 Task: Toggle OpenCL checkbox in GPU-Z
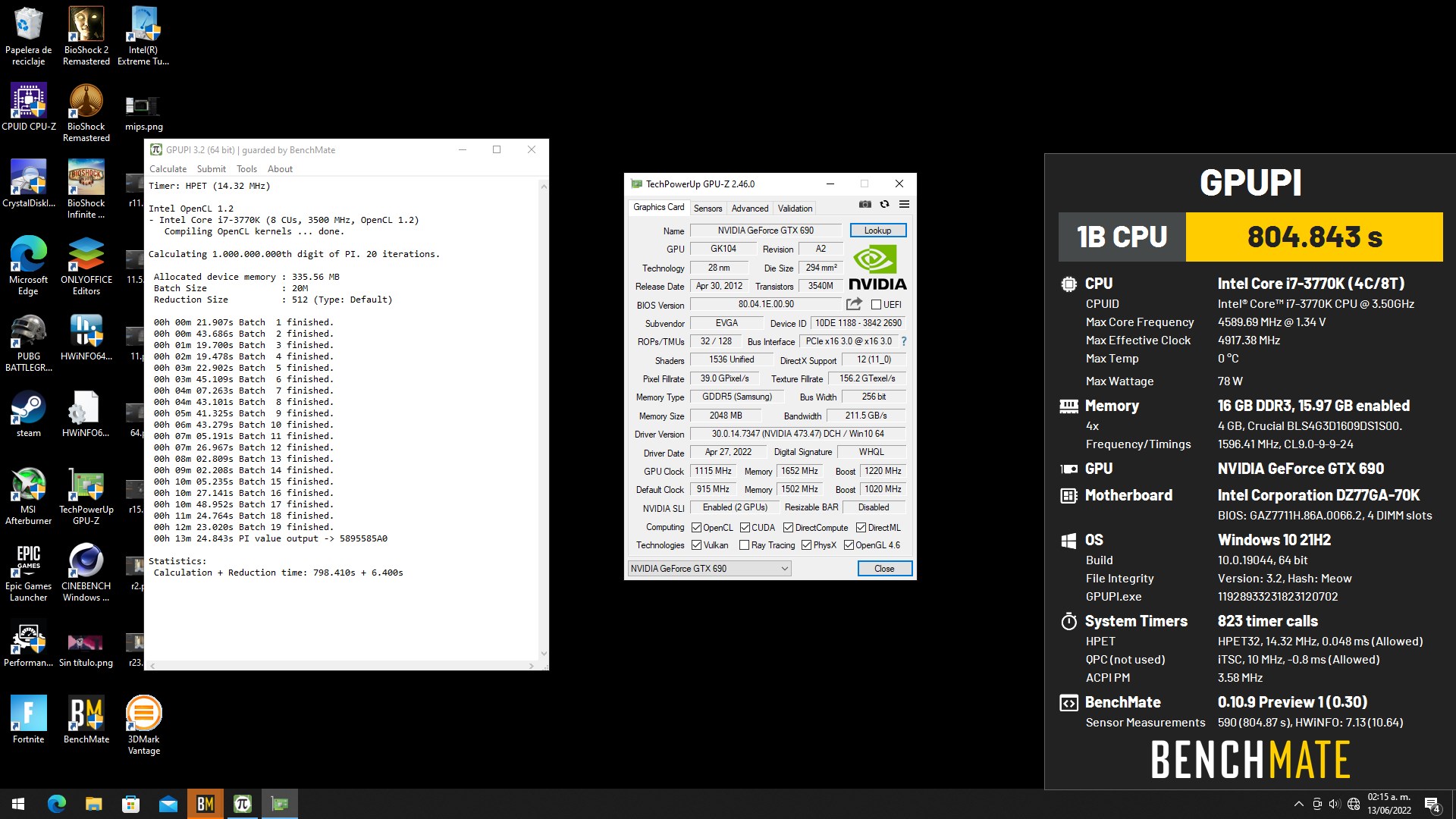696,528
